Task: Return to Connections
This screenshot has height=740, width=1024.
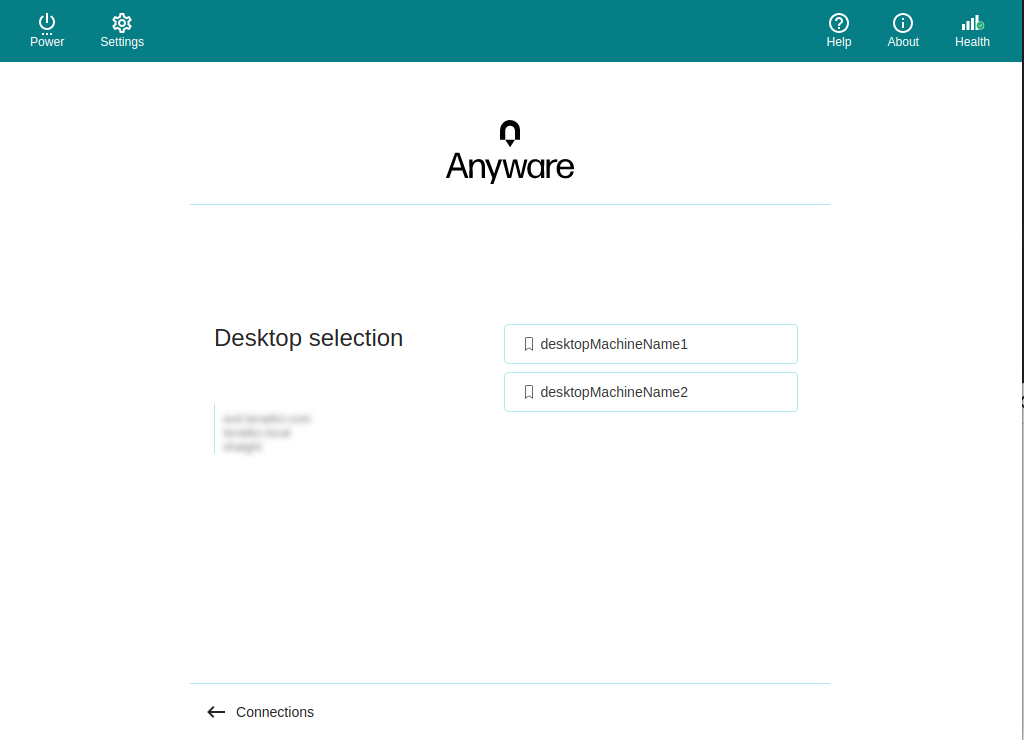Action: (x=274, y=712)
